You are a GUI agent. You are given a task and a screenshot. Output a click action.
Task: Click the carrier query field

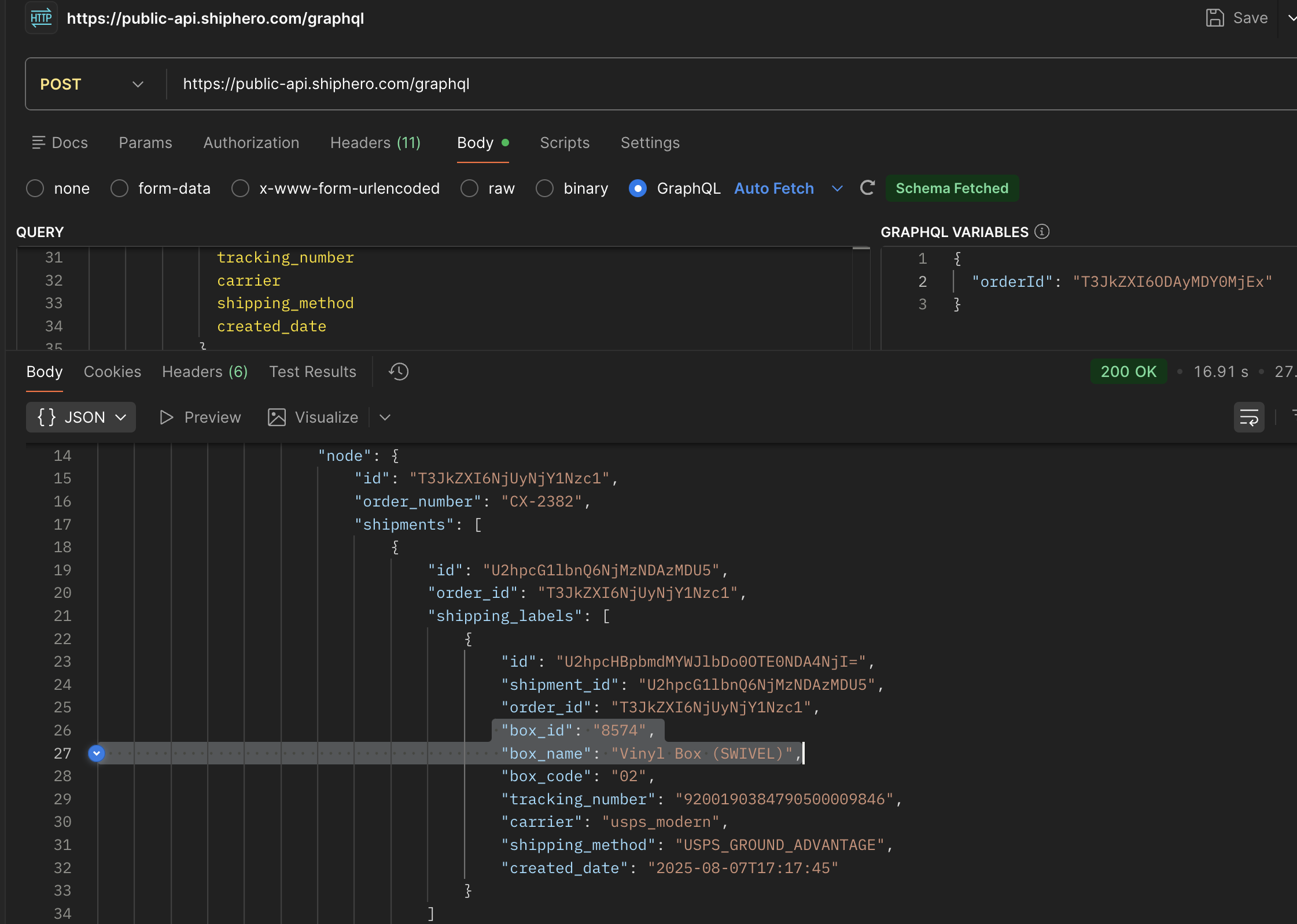[249, 280]
